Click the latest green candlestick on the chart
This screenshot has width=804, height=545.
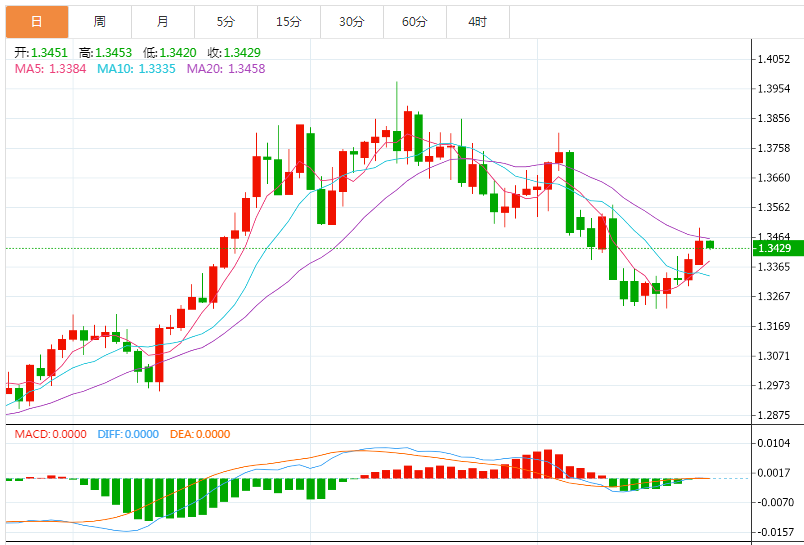pos(710,245)
